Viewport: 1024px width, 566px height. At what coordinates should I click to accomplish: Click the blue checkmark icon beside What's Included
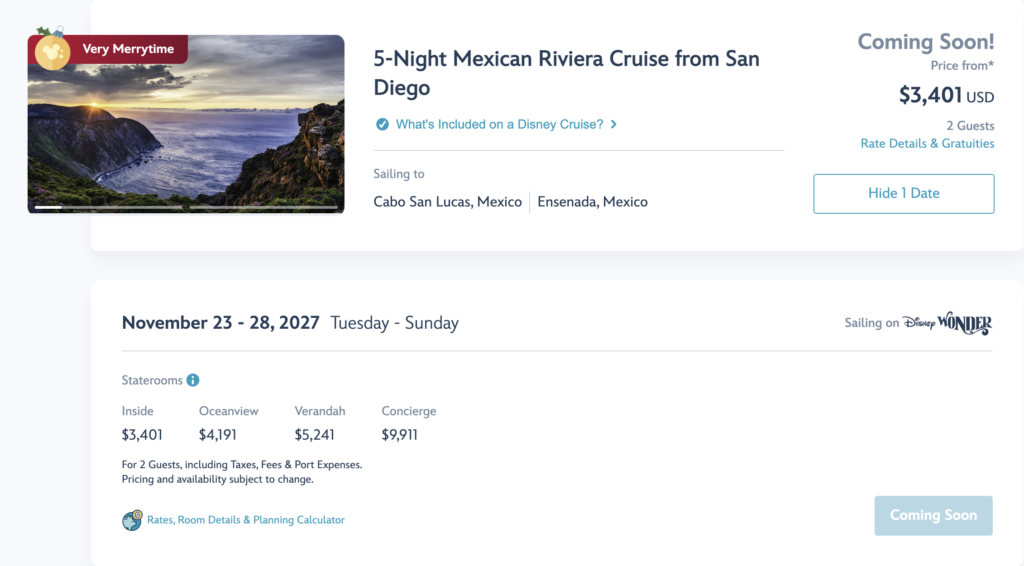[x=382, y=124]
